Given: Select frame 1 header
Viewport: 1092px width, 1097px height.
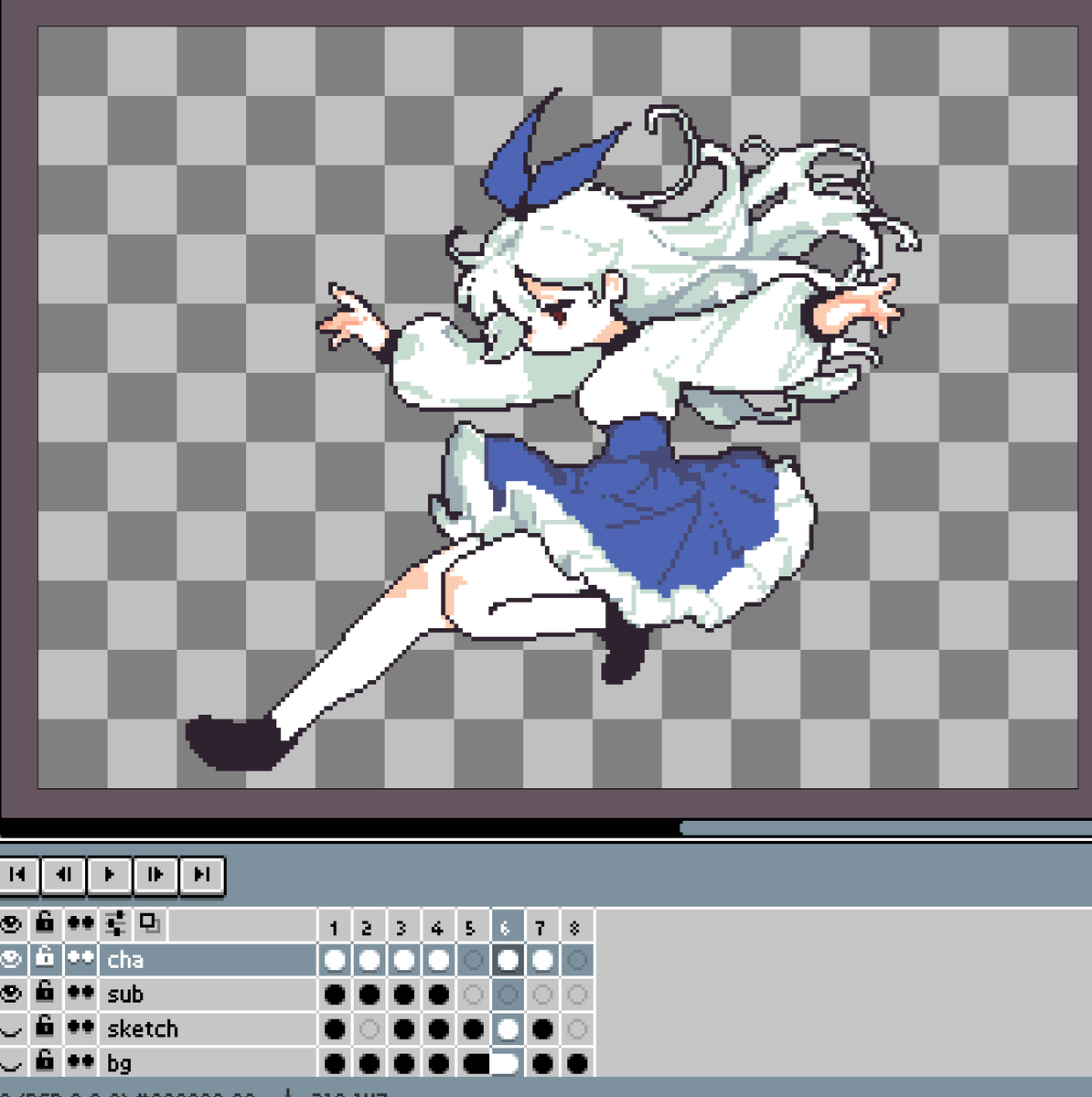Looking at the screenshot, I should point(335,926).
